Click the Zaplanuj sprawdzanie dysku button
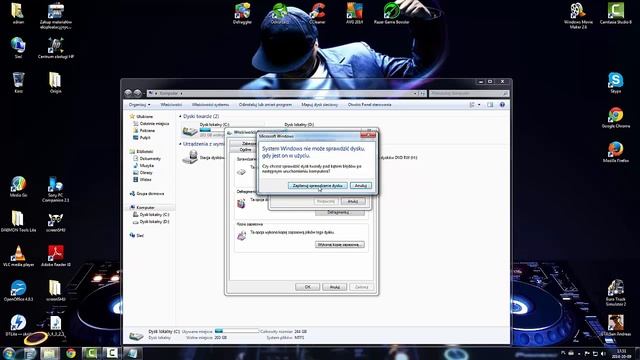Viewport: 640px width, 360px height. click(318, 186)
